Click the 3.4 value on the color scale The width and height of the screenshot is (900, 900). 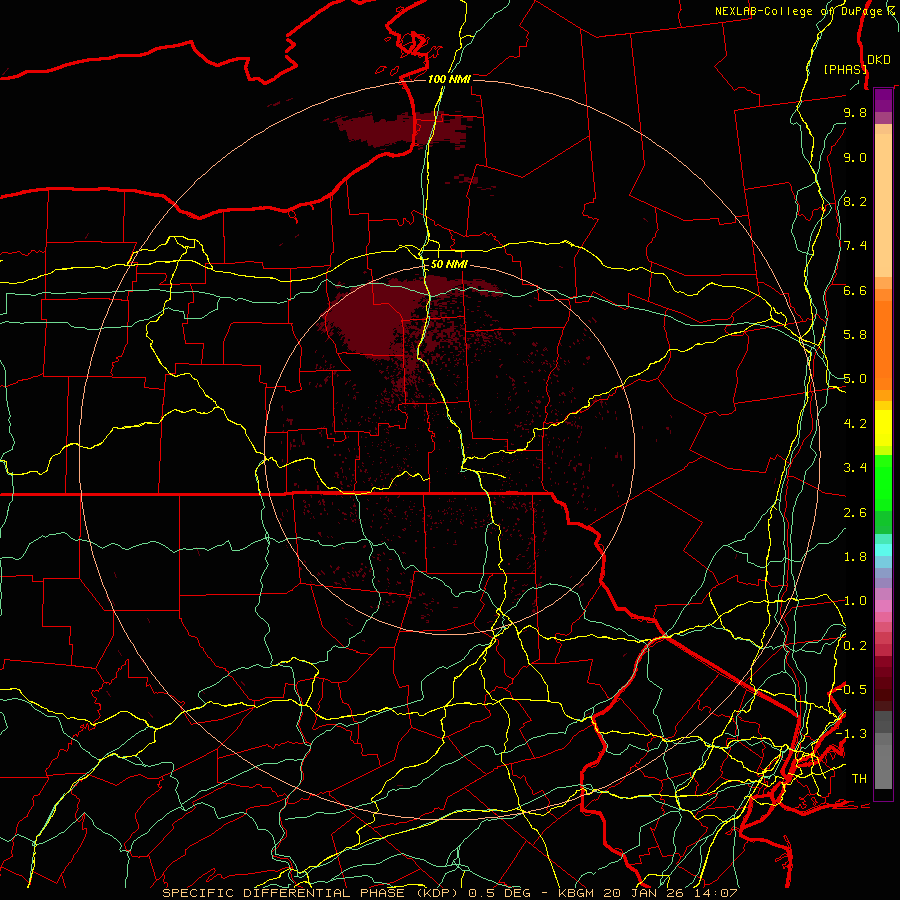pos(855,468)
